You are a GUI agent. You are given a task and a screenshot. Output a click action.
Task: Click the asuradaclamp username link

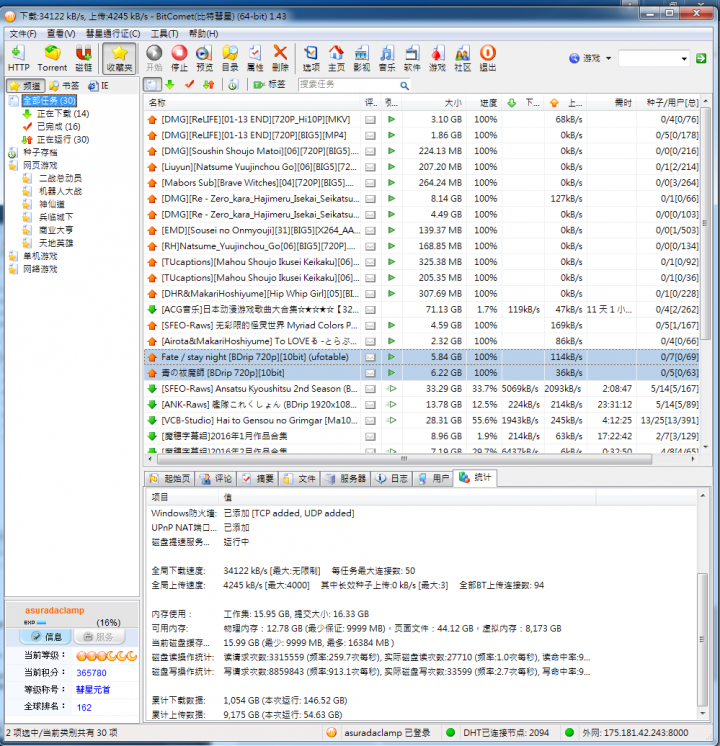(55, 610)
